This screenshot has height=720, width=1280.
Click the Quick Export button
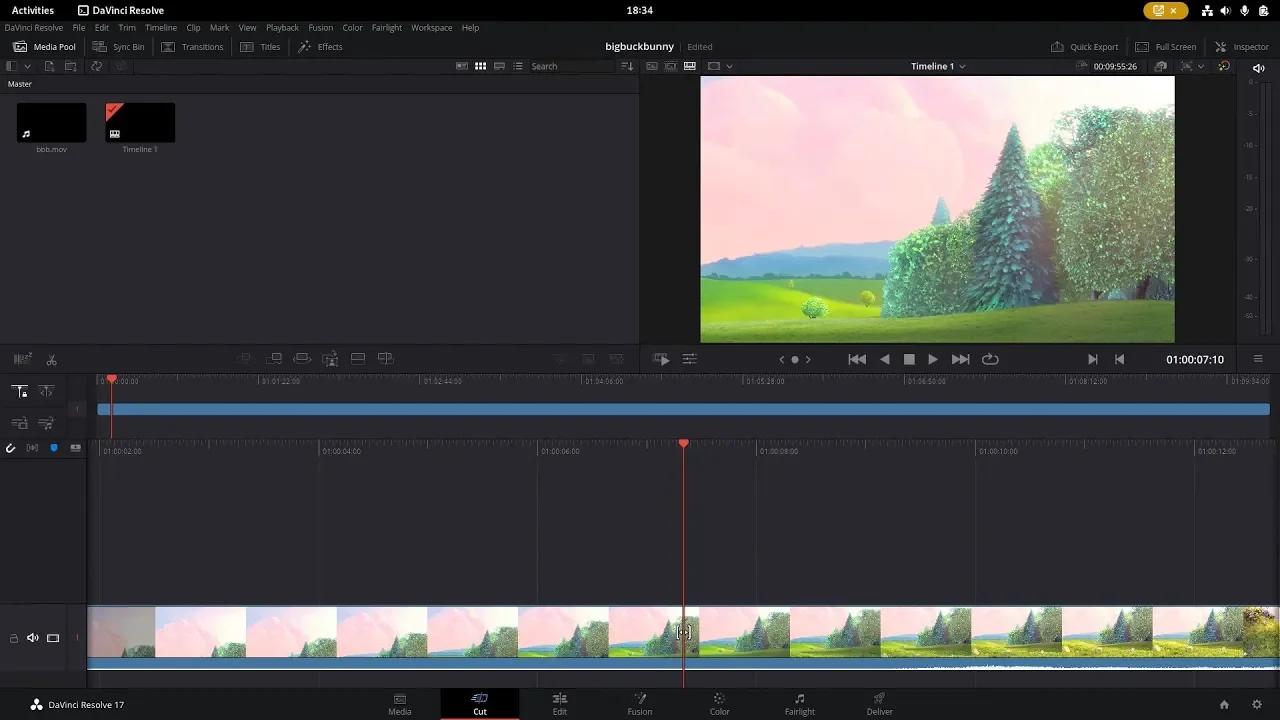[1084, 47]
